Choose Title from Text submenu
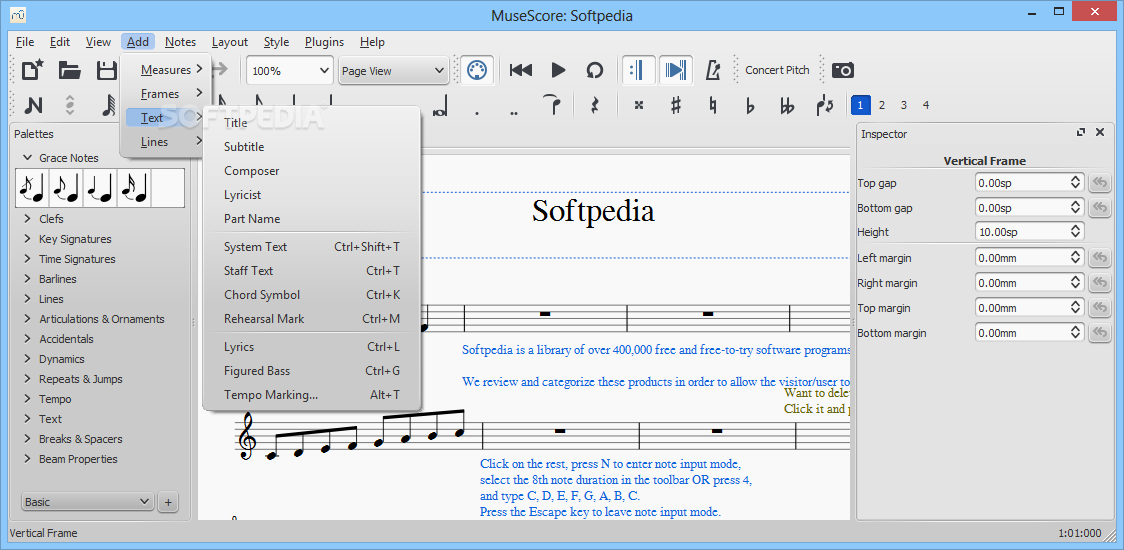The width and height of the screenshot is (1124, 550). click(236, 123)
